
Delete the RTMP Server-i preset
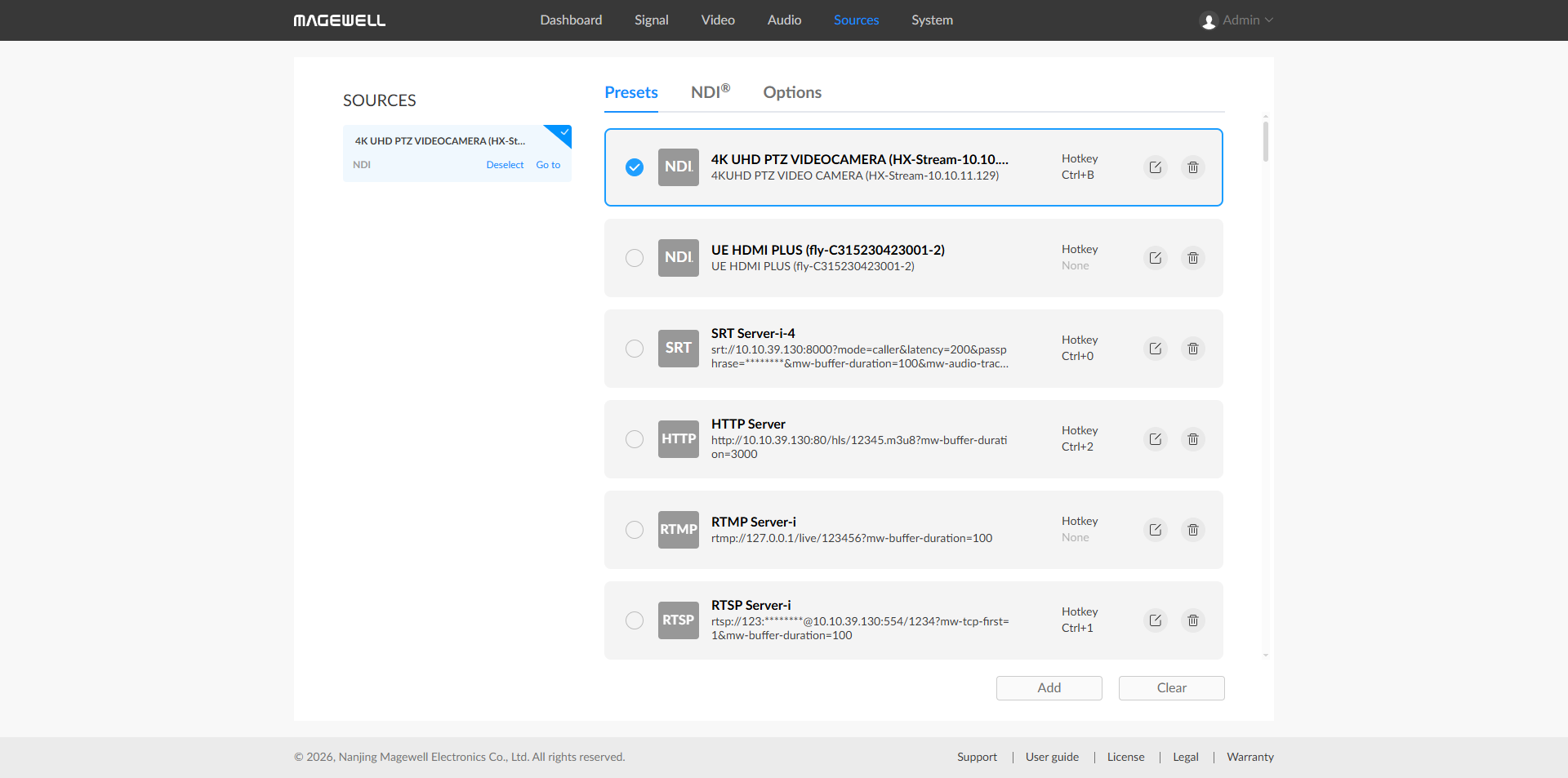point(1192,530)
